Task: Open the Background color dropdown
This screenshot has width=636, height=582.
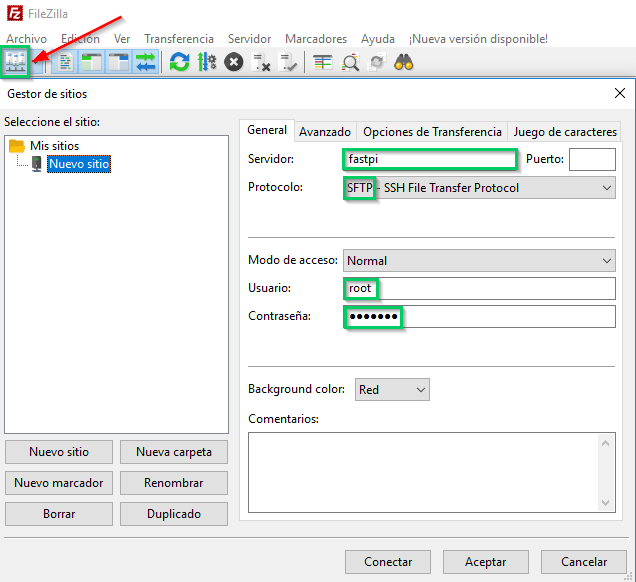Action: tap(420, 389)
